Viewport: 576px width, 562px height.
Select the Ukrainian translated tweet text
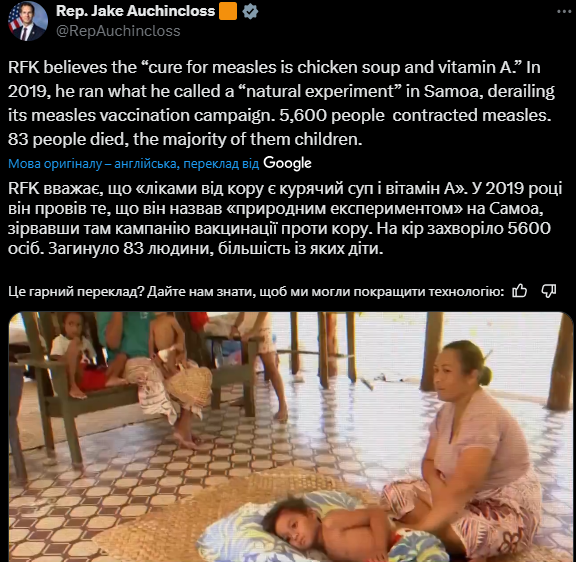point(285,218)
